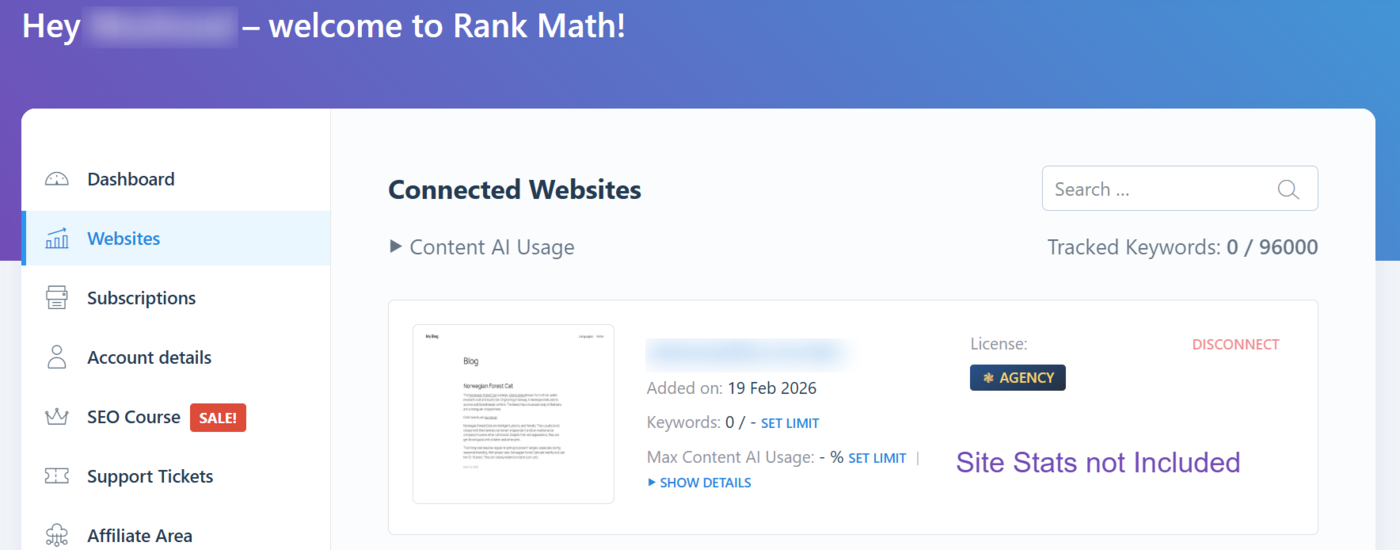Screen dimensions: 1400x550
Task: Click the red SALE! badge
Action: (218, 417)
